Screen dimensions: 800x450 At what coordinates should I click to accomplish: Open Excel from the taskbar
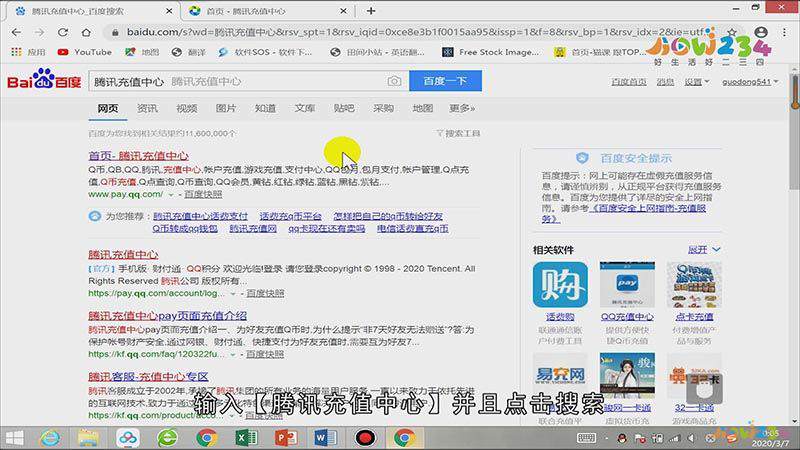246,438
